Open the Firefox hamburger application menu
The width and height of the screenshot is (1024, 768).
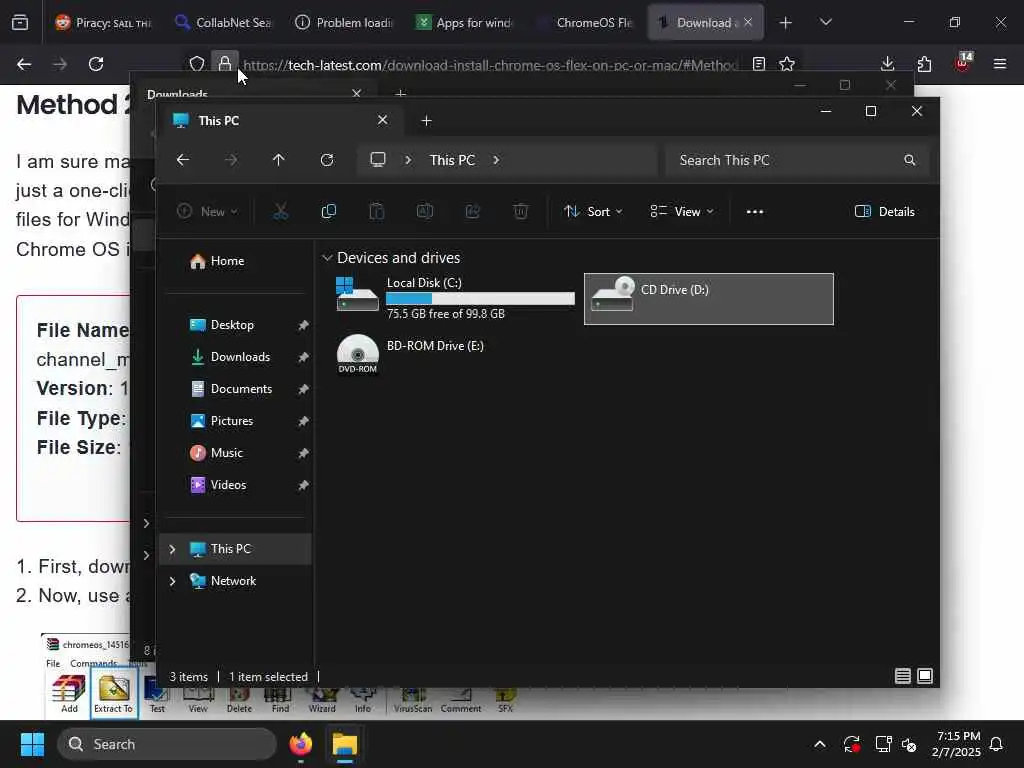(1000, 64)
